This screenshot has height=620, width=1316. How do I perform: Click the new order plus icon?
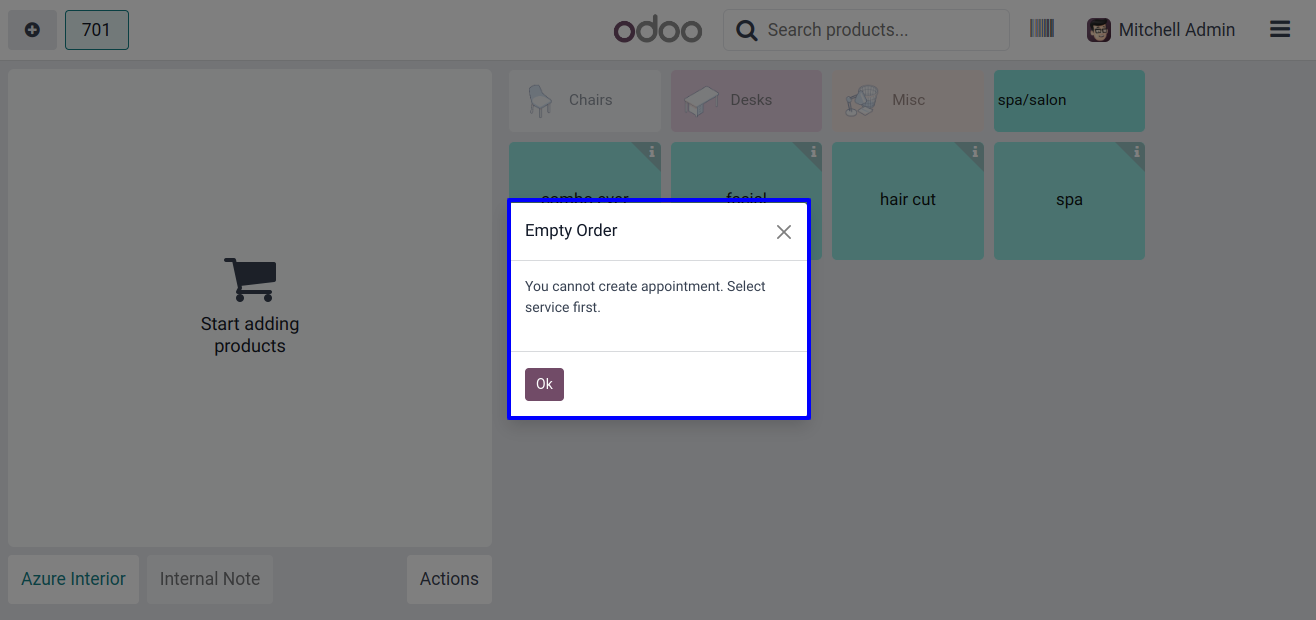pyautogui.click(x=32, y=30)
